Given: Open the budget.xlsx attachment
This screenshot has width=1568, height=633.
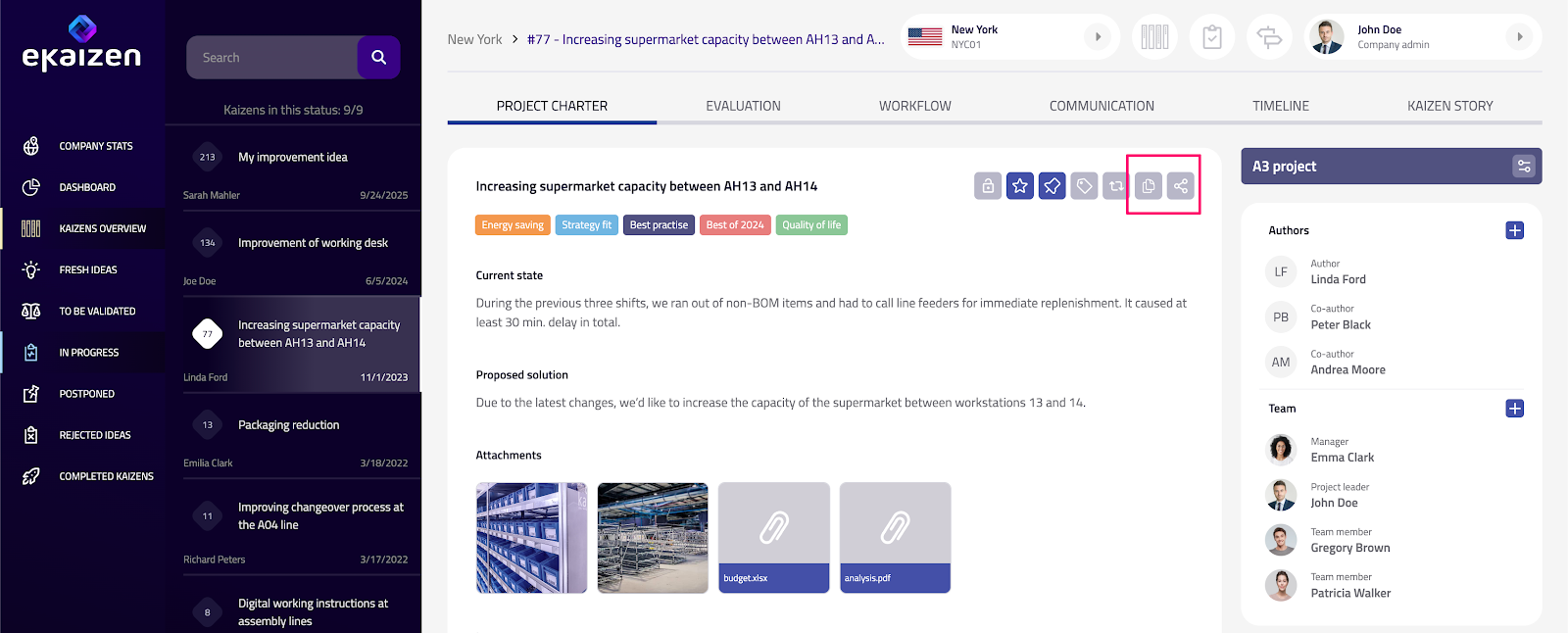Looking at the screenshot, I should (x=773, y=537).
